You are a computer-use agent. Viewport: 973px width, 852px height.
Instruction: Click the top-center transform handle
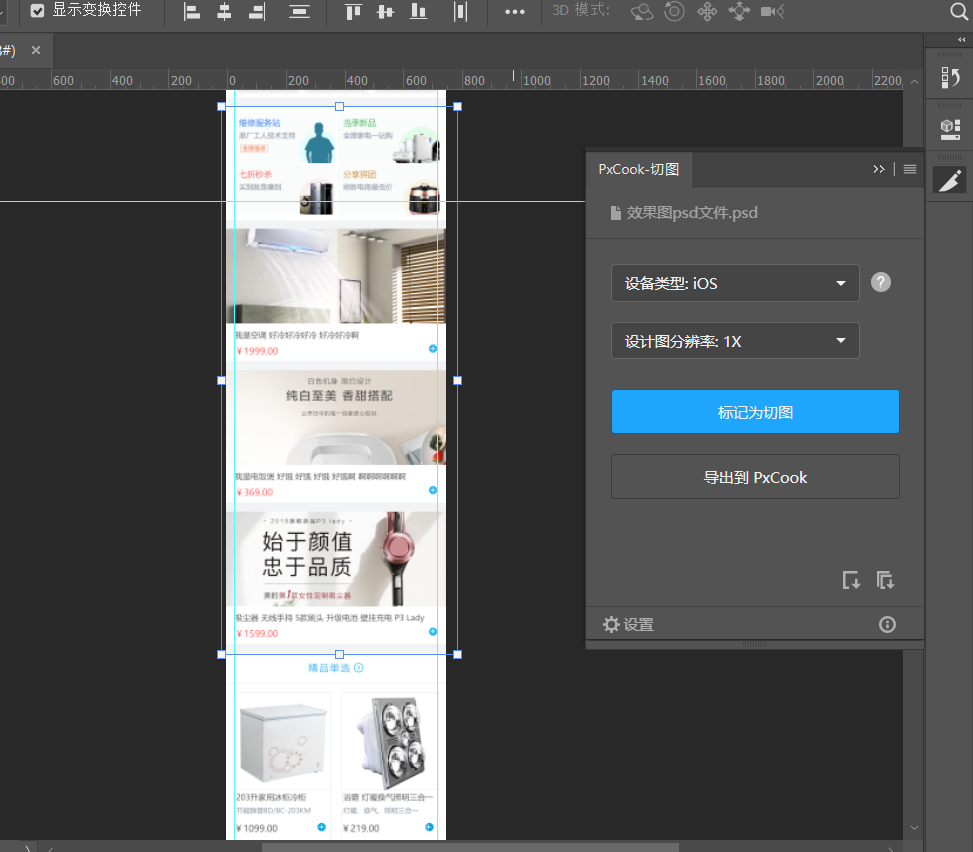tap(339, 107)
